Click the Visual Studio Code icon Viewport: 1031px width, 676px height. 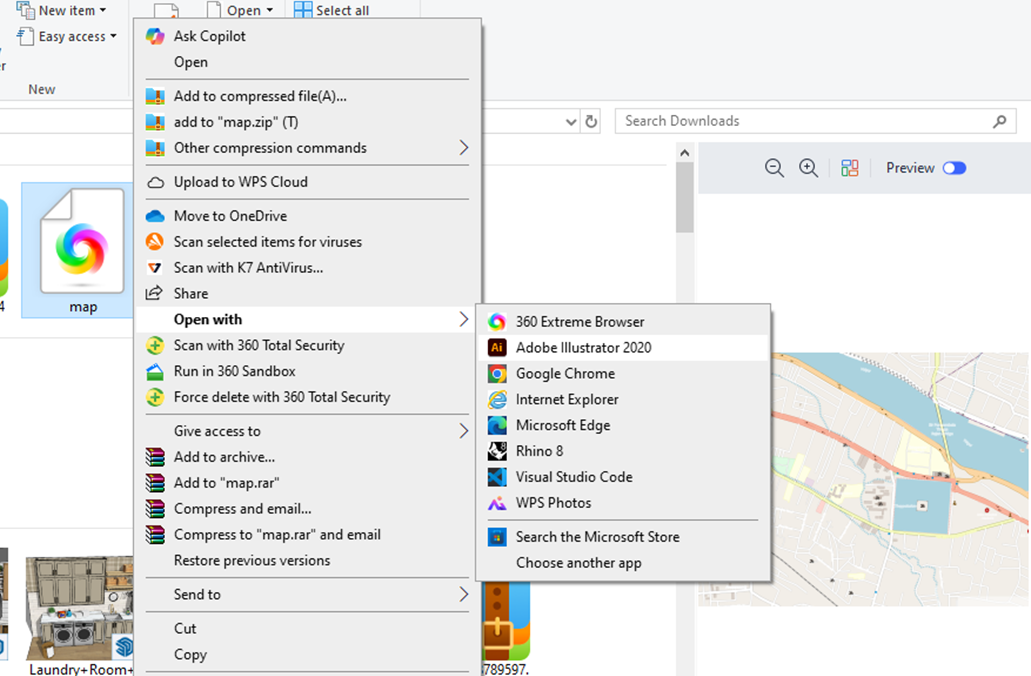(x=497, y=477)
